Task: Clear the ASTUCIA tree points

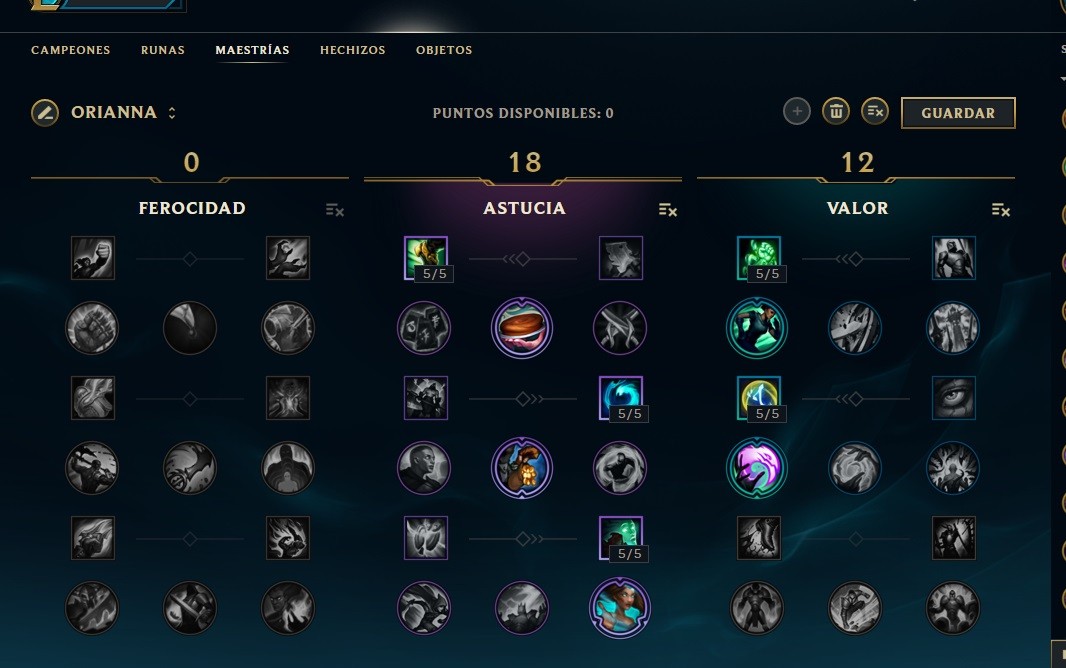Action: [668, 210]
